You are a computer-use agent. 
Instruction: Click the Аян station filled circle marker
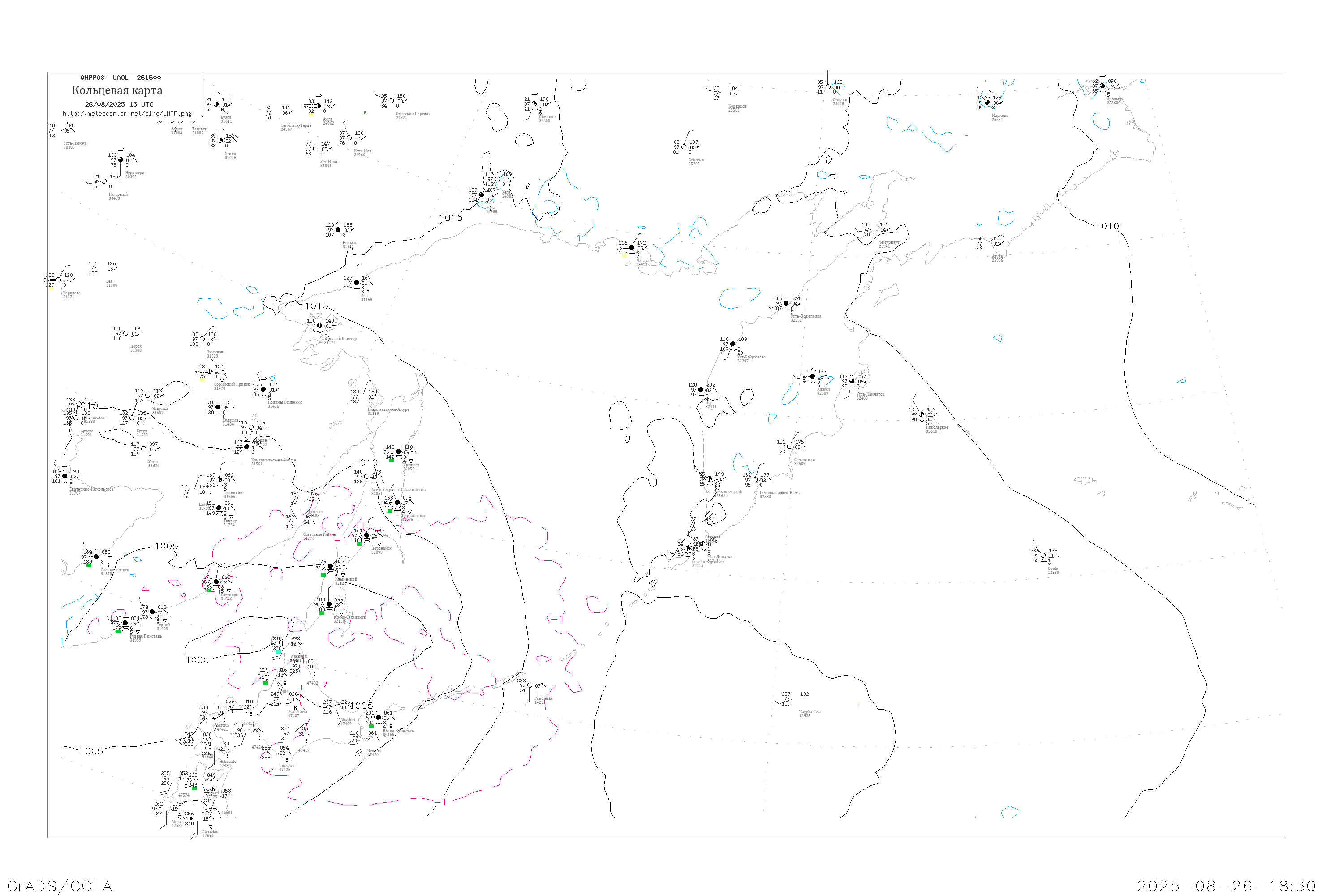[x=357, y=282]
